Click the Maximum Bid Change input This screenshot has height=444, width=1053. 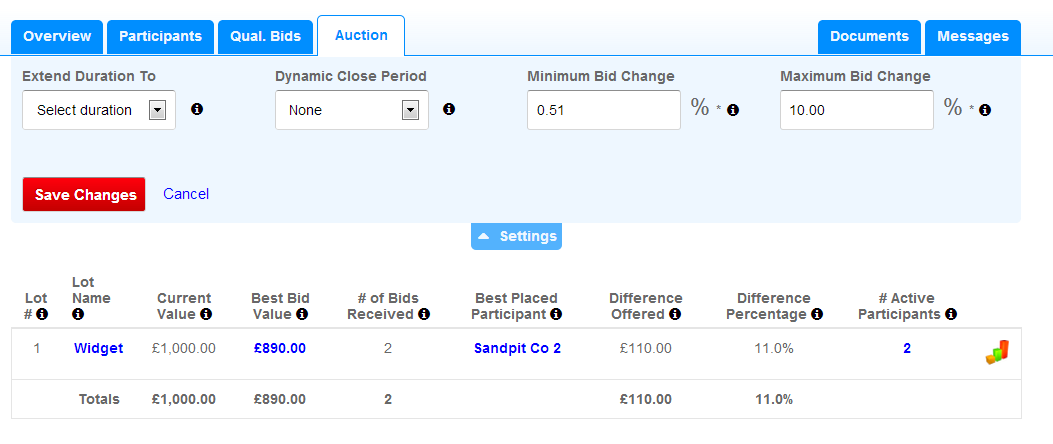click(x=856, y=110)
